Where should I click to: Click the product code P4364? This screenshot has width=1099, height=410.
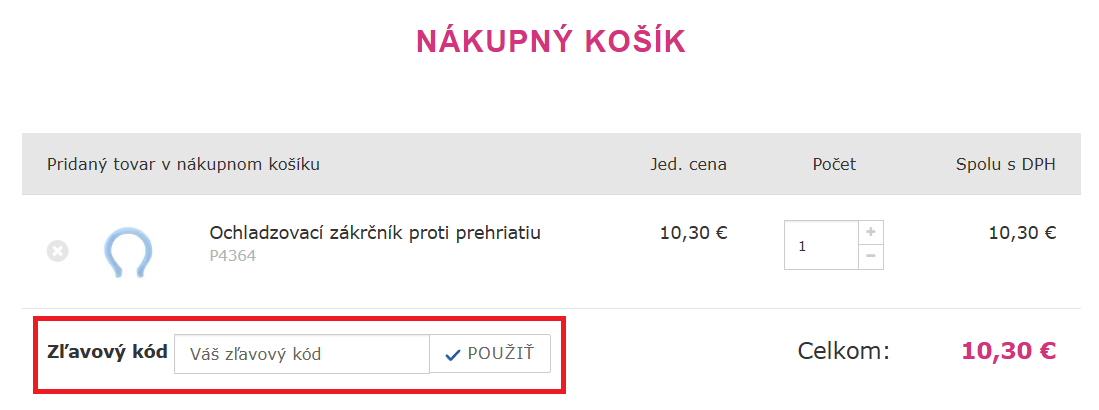tap(232, 256)
